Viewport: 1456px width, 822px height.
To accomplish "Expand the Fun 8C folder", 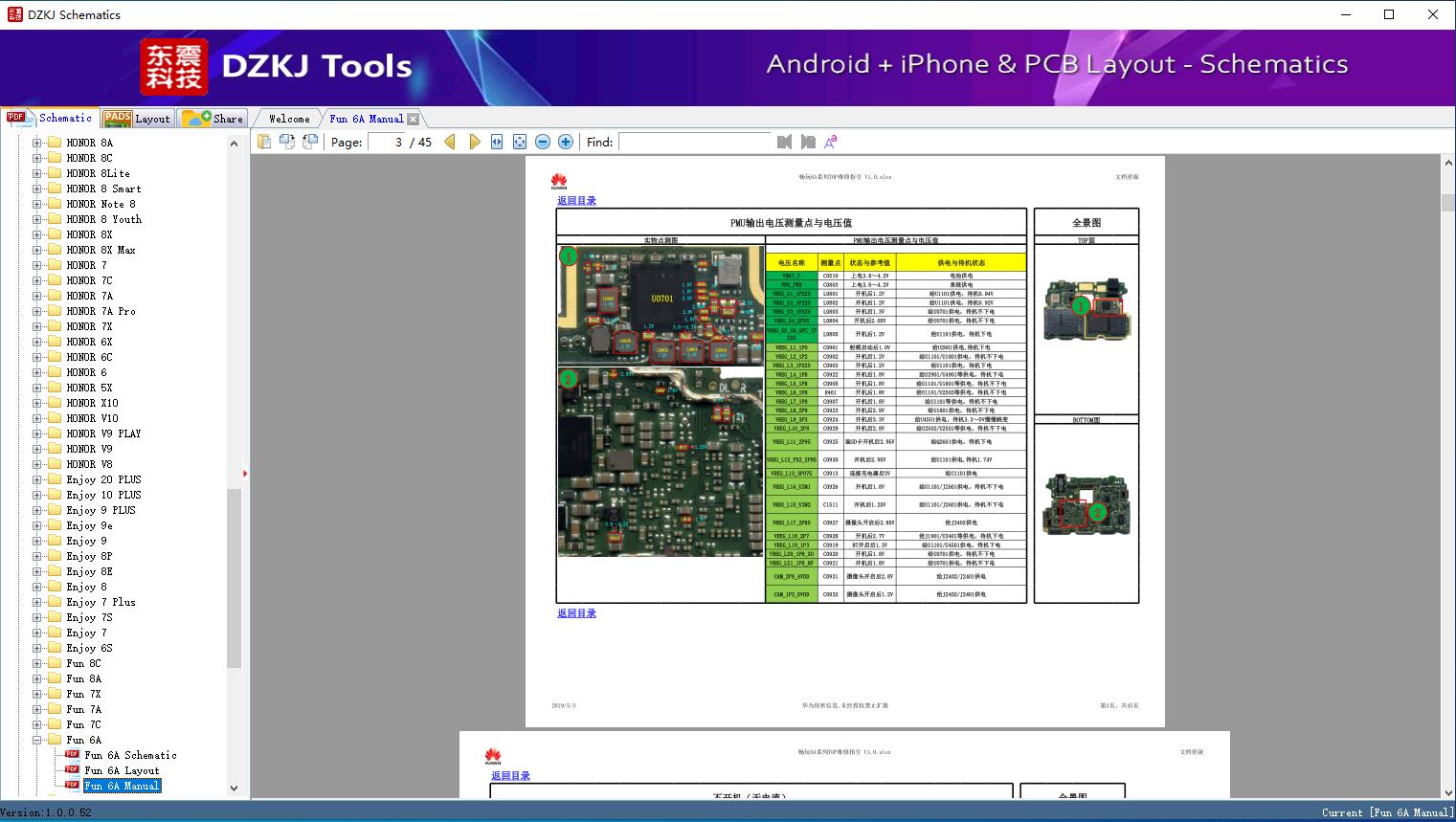I will (x=37, y=663).
